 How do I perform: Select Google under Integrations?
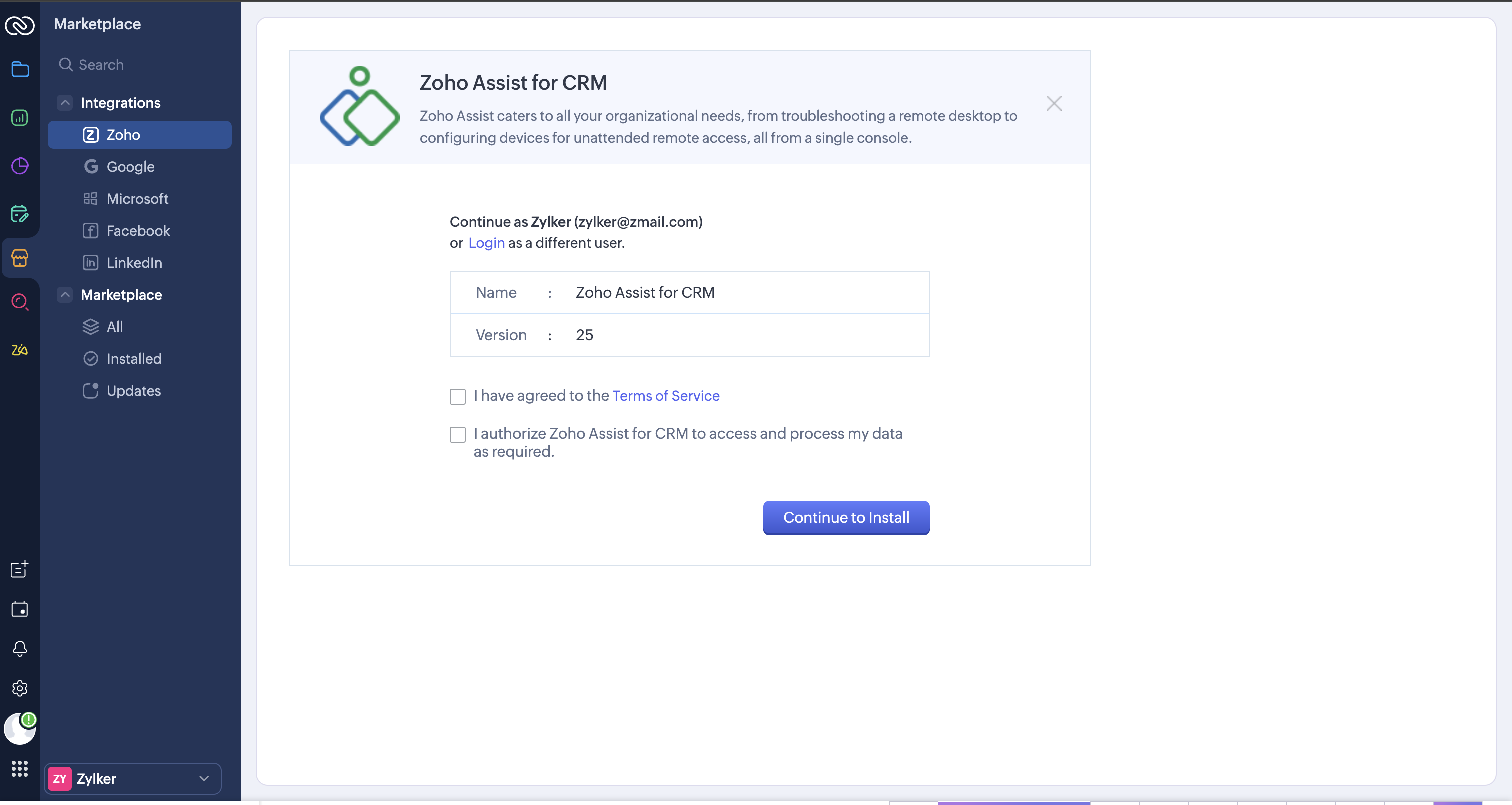[130, 167]
